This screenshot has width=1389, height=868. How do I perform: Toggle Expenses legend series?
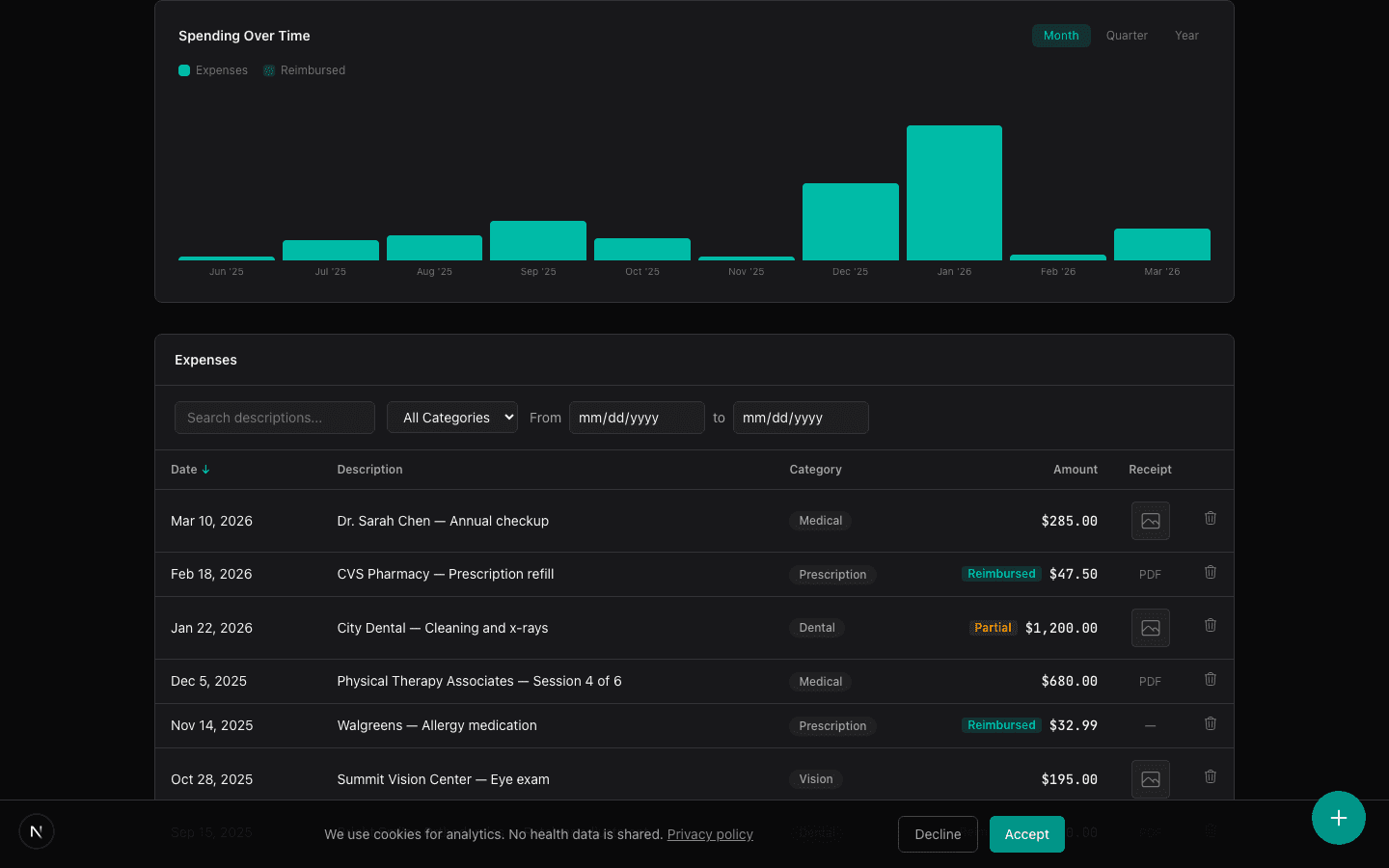[x=213, y=70]
